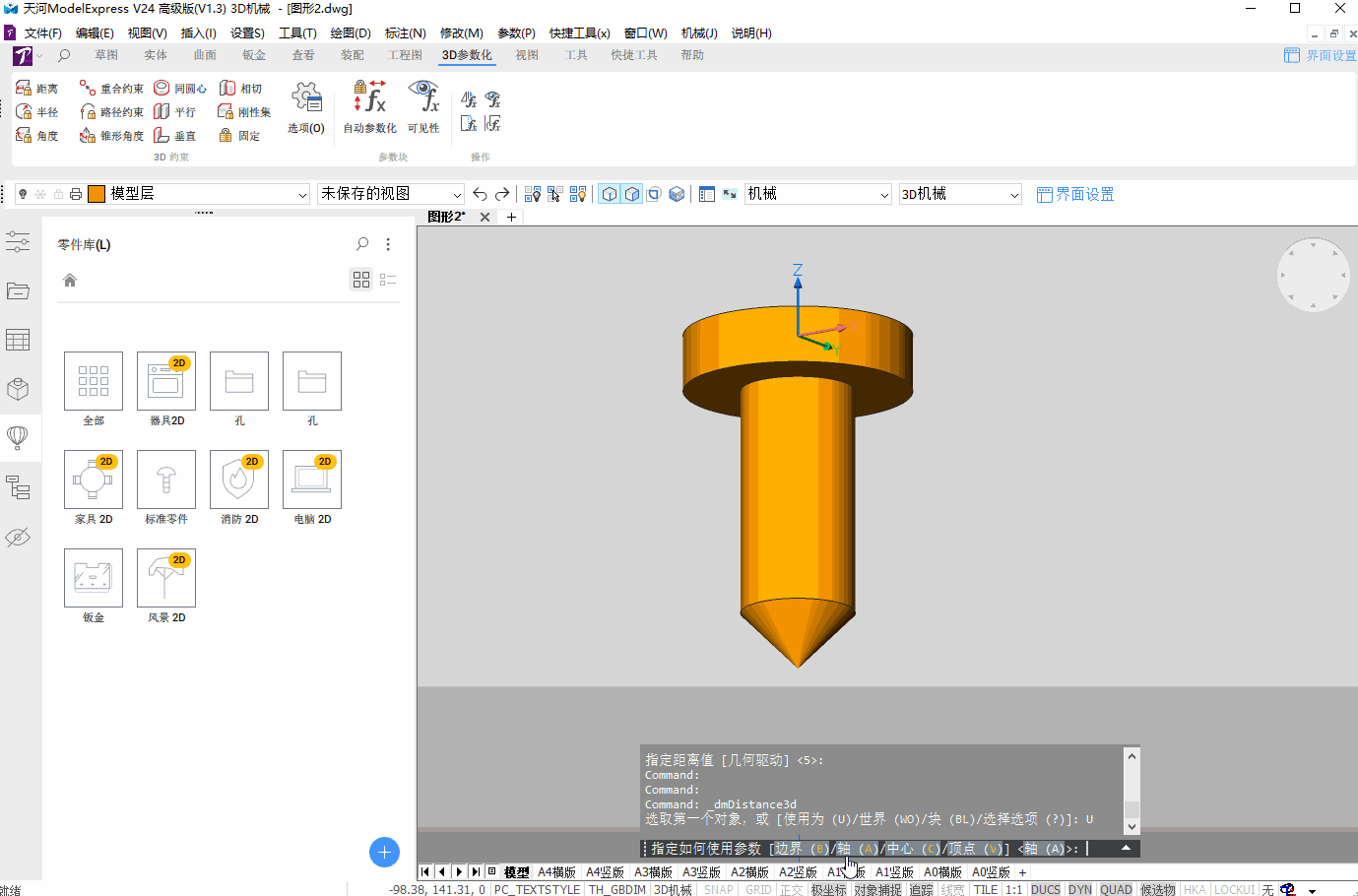
Task: Select the 距离 distance constraint tool
Action: [36, 89]
